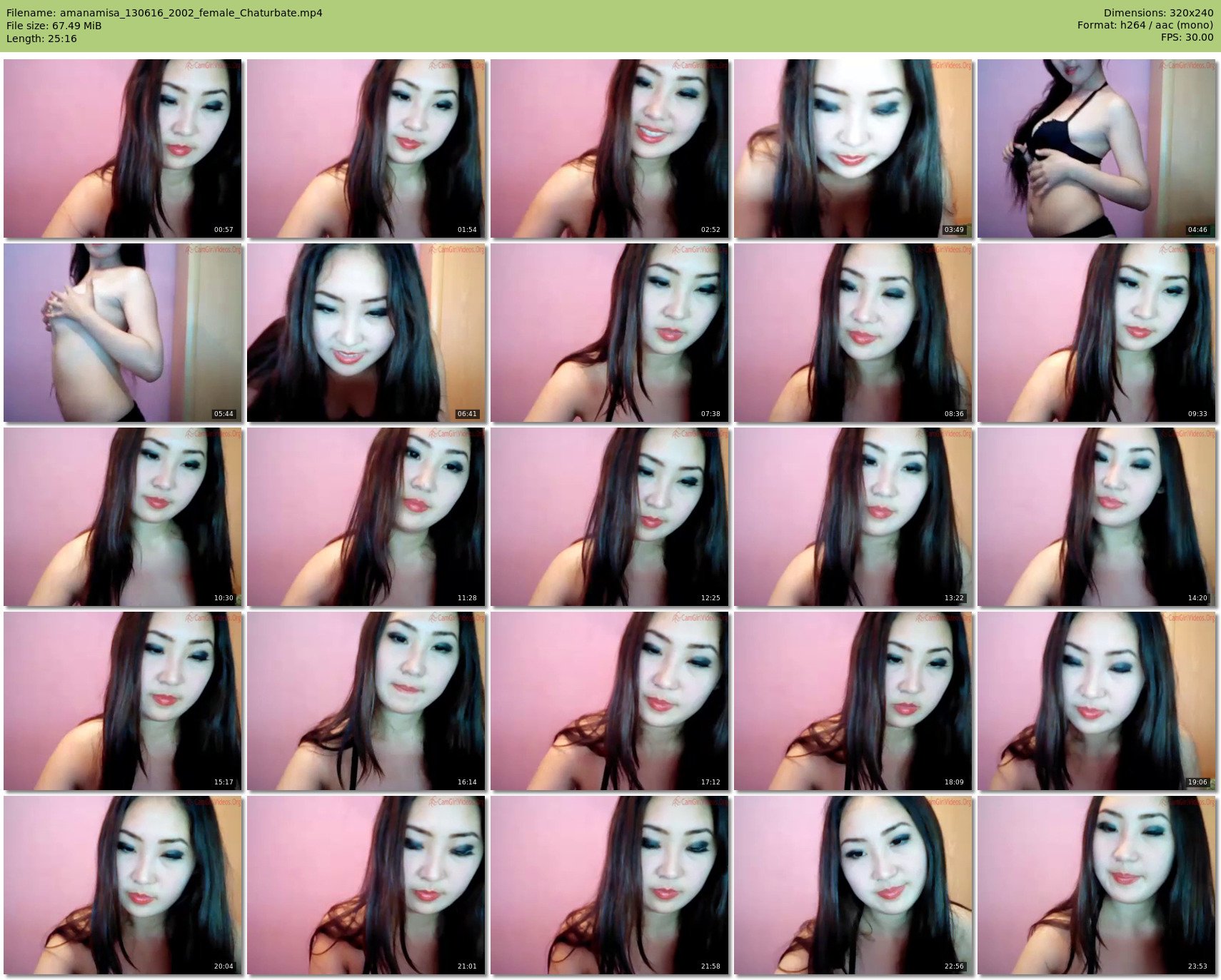Click the thumbnail timestamped 10:30
Screen dimensions: 1221x980
point(122,516)
